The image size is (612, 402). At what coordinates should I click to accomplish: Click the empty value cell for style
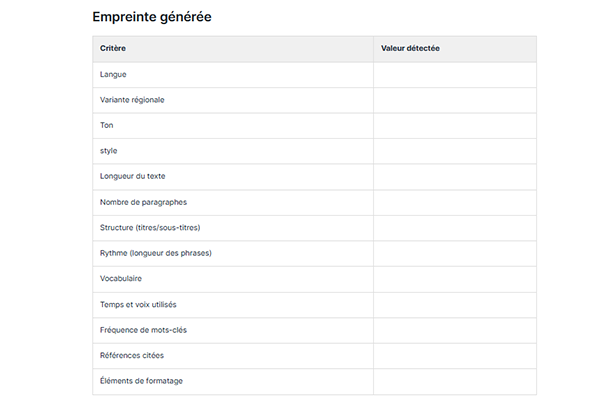tap(455, 151)
